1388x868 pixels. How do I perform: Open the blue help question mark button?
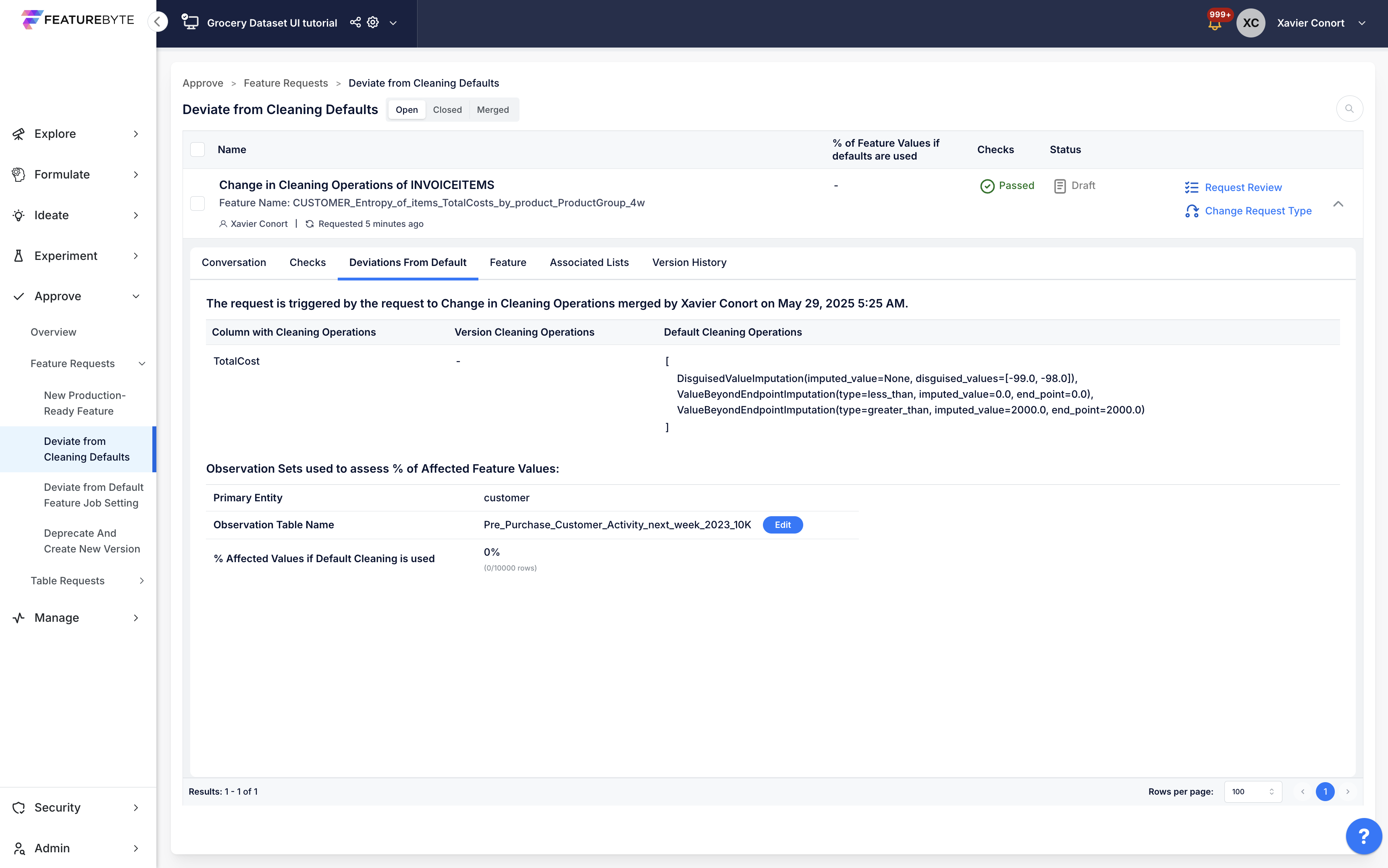pyautogui.click(x=1363, y=836)
